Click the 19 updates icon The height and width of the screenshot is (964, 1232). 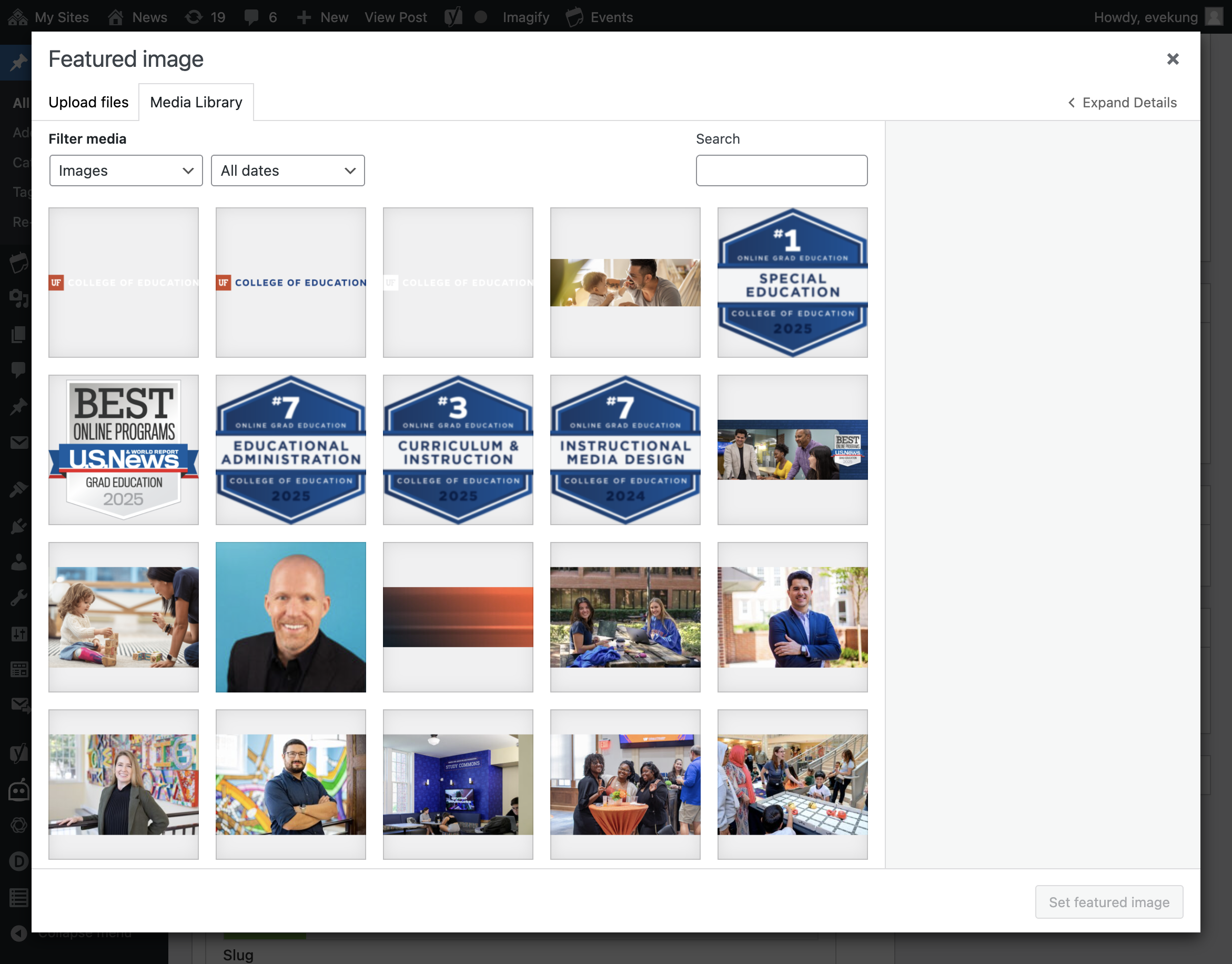pos(205,17)
